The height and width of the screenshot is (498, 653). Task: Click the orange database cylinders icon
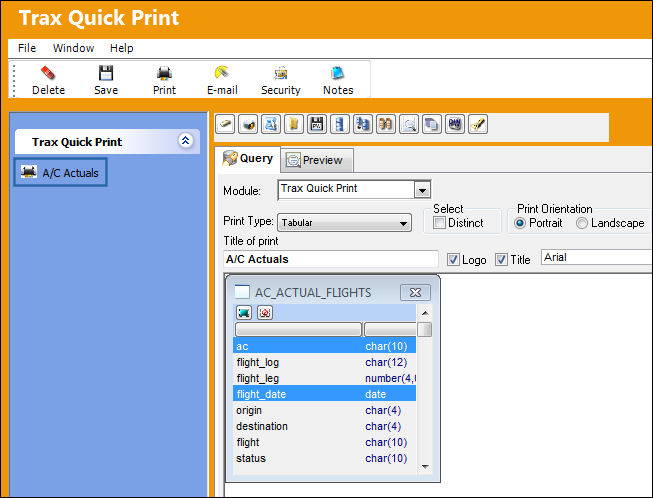click(x=386, y=124)
